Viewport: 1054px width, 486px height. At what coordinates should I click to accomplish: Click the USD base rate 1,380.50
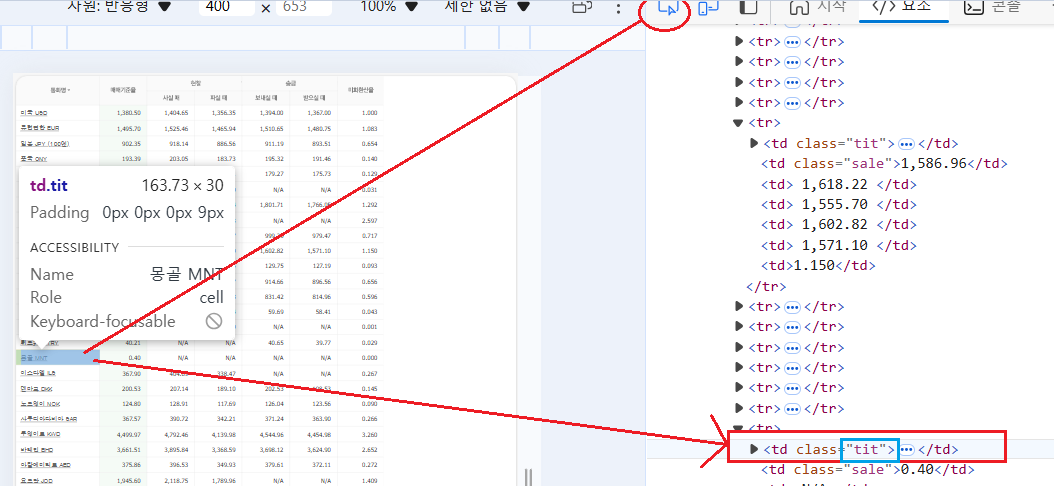(x=128, y=113)
